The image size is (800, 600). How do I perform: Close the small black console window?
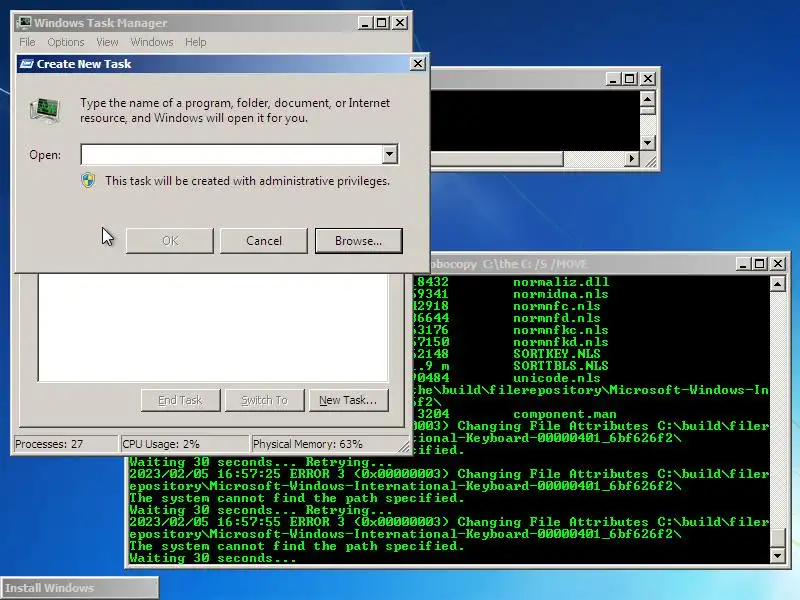(x=647, y=79)
